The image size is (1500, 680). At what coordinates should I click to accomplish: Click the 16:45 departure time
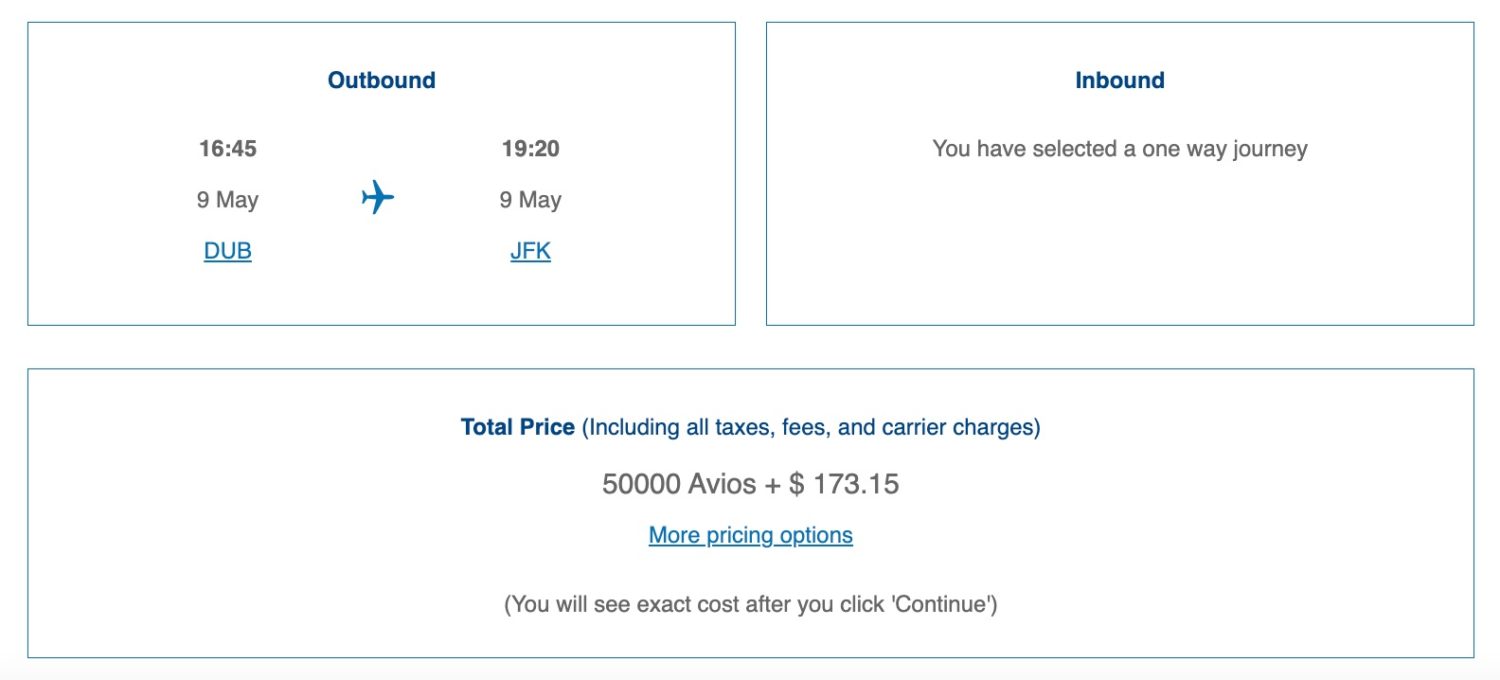[229, 148]
